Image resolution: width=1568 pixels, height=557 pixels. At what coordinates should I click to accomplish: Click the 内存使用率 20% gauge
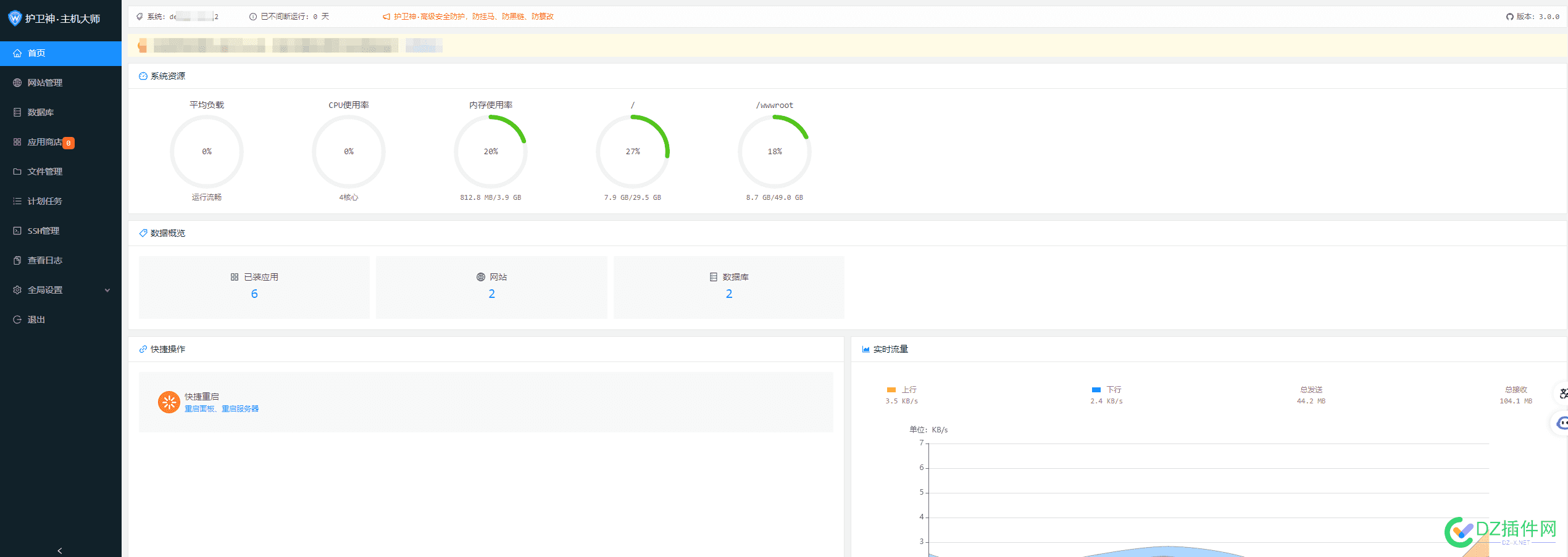[x=491, y=152]
